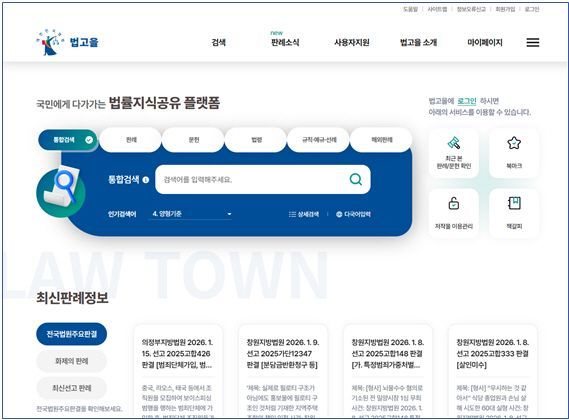Open the 검색 main menu

pos(218,42)
